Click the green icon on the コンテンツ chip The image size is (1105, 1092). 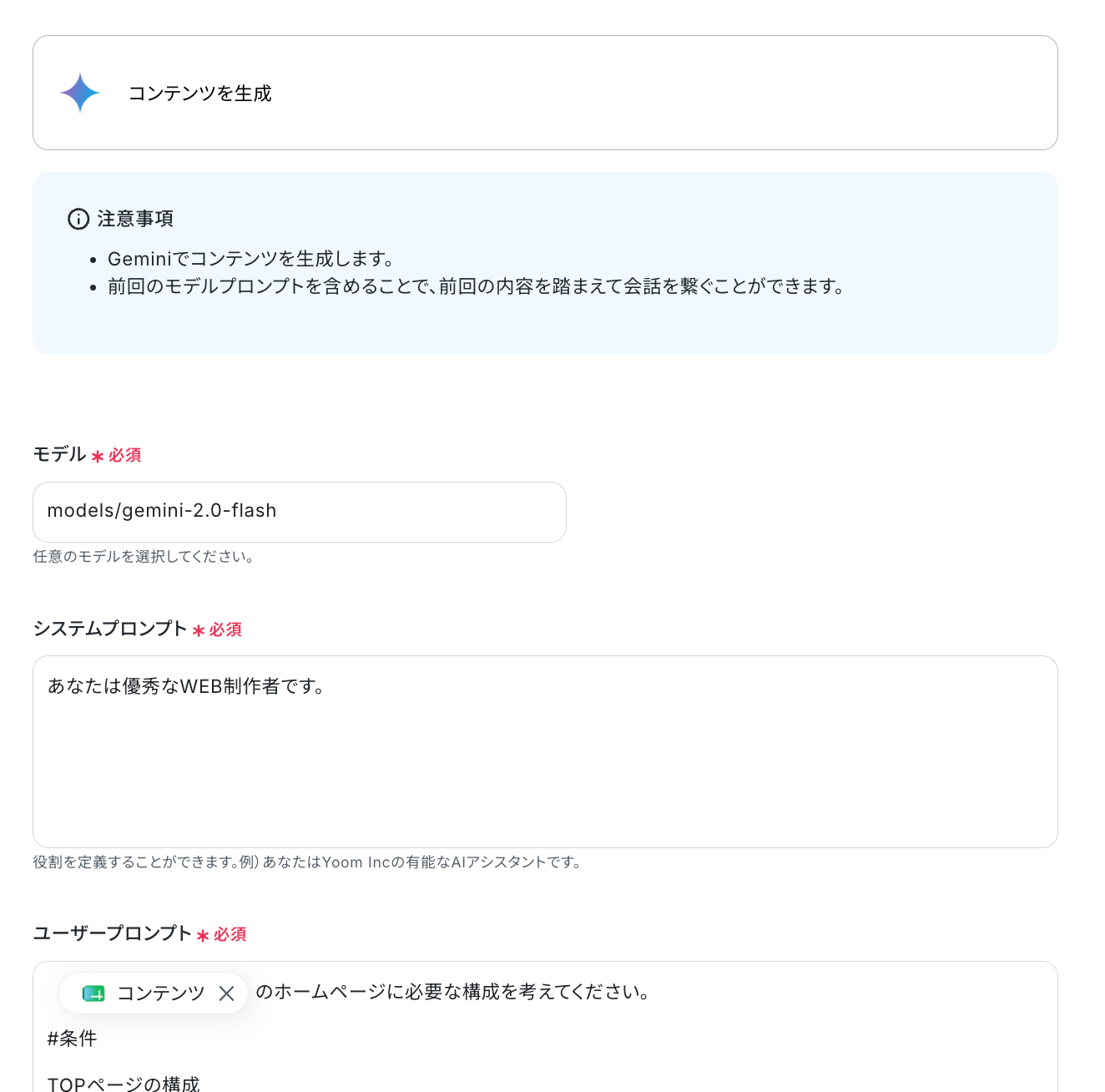[x=93, y=993]
